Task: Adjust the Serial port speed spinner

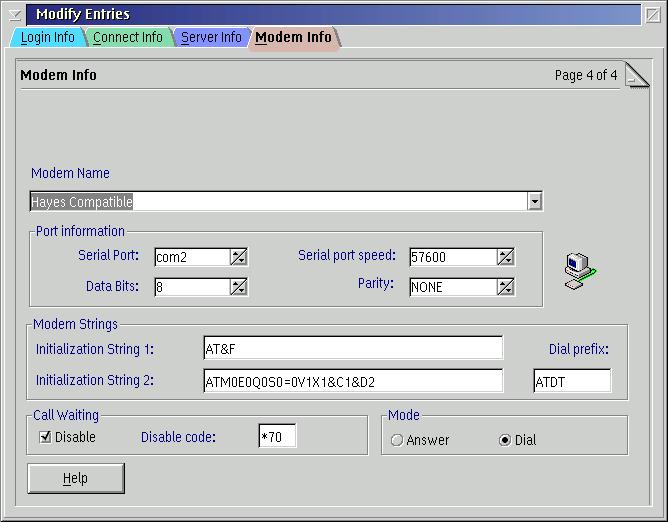Action: pyautogui.click(x=505, y=257)
